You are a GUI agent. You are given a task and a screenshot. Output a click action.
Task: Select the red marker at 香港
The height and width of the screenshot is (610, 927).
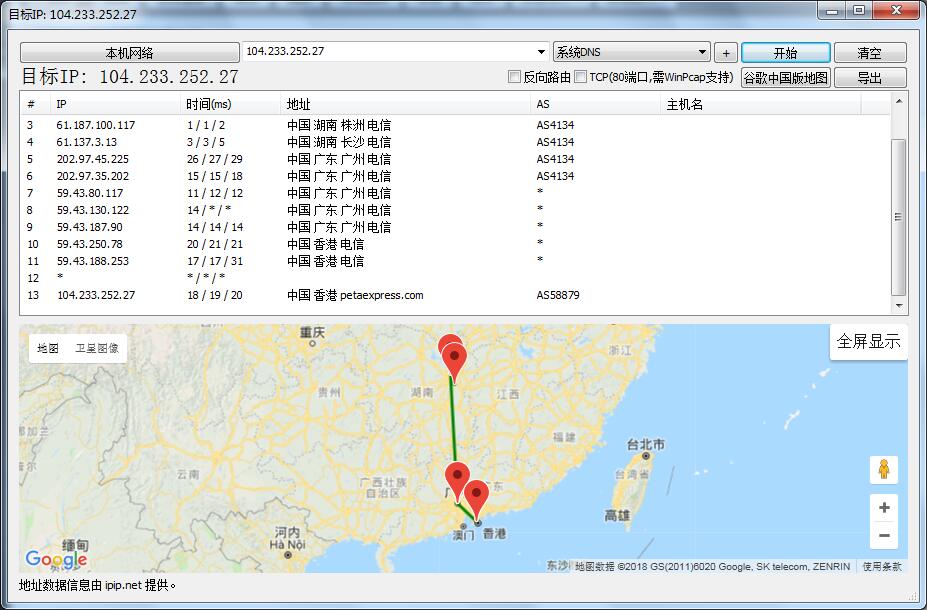point(478,492)
